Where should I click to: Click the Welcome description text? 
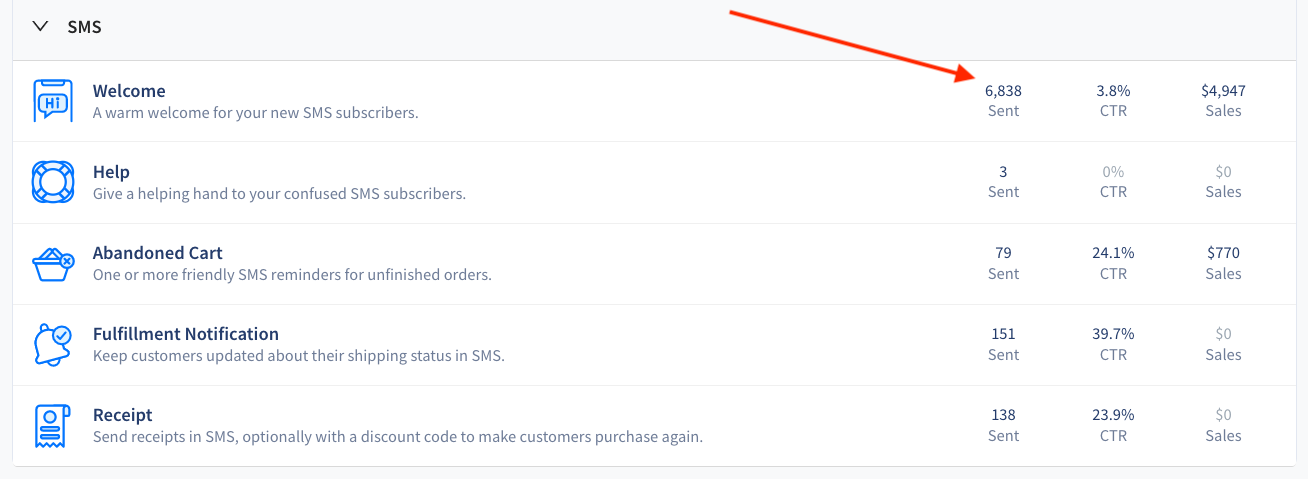[255, 112]
